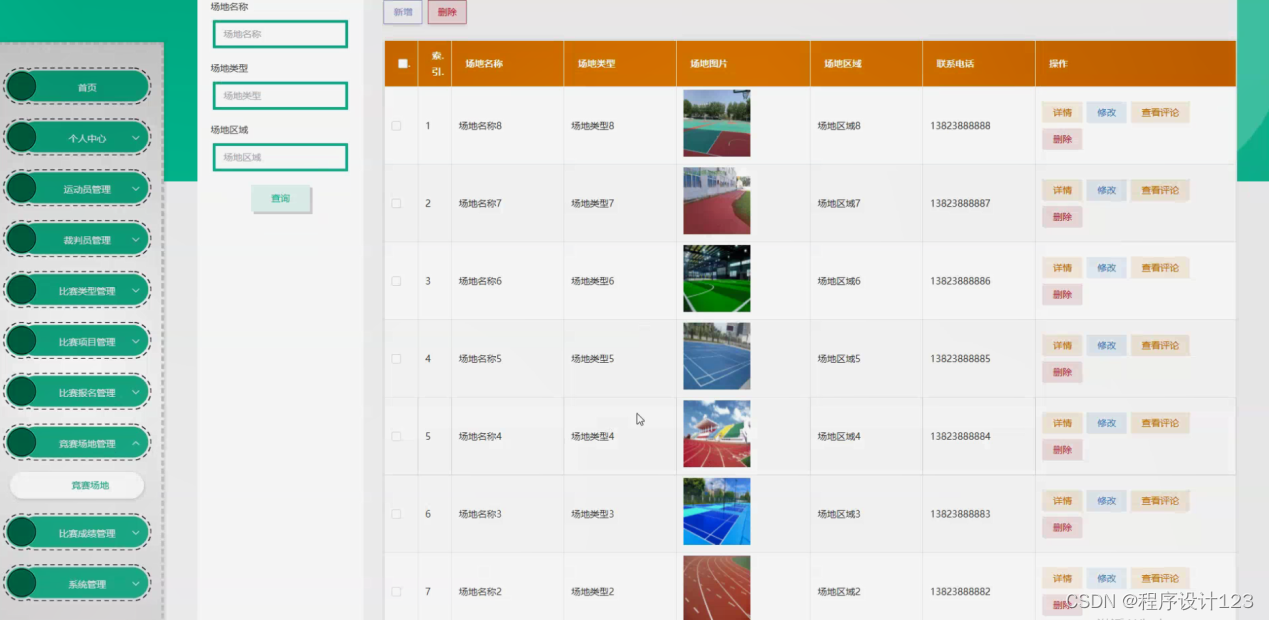Click 删除 for row 场地名称5

point(1062,372)
